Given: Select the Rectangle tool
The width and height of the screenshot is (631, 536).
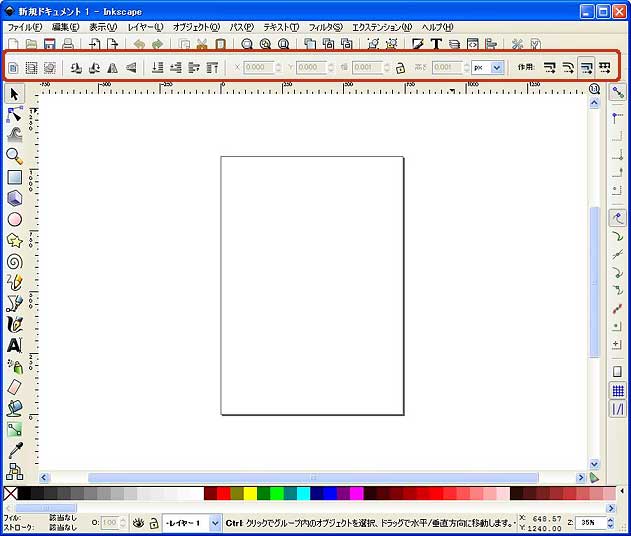Looking at the screenshot, I should [x=14, y=177].
